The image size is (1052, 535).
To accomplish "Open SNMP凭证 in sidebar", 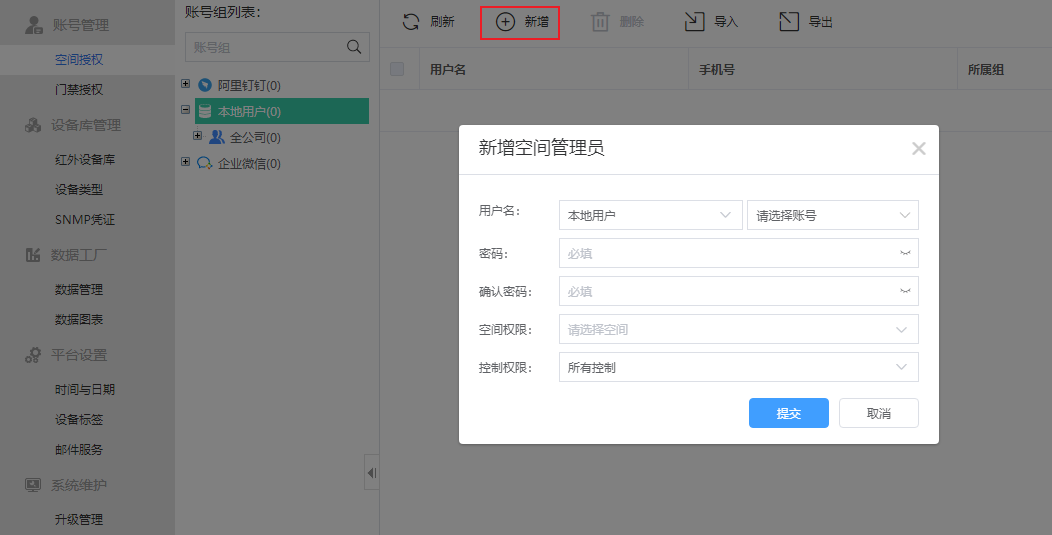I will click(x=85, y=220).
